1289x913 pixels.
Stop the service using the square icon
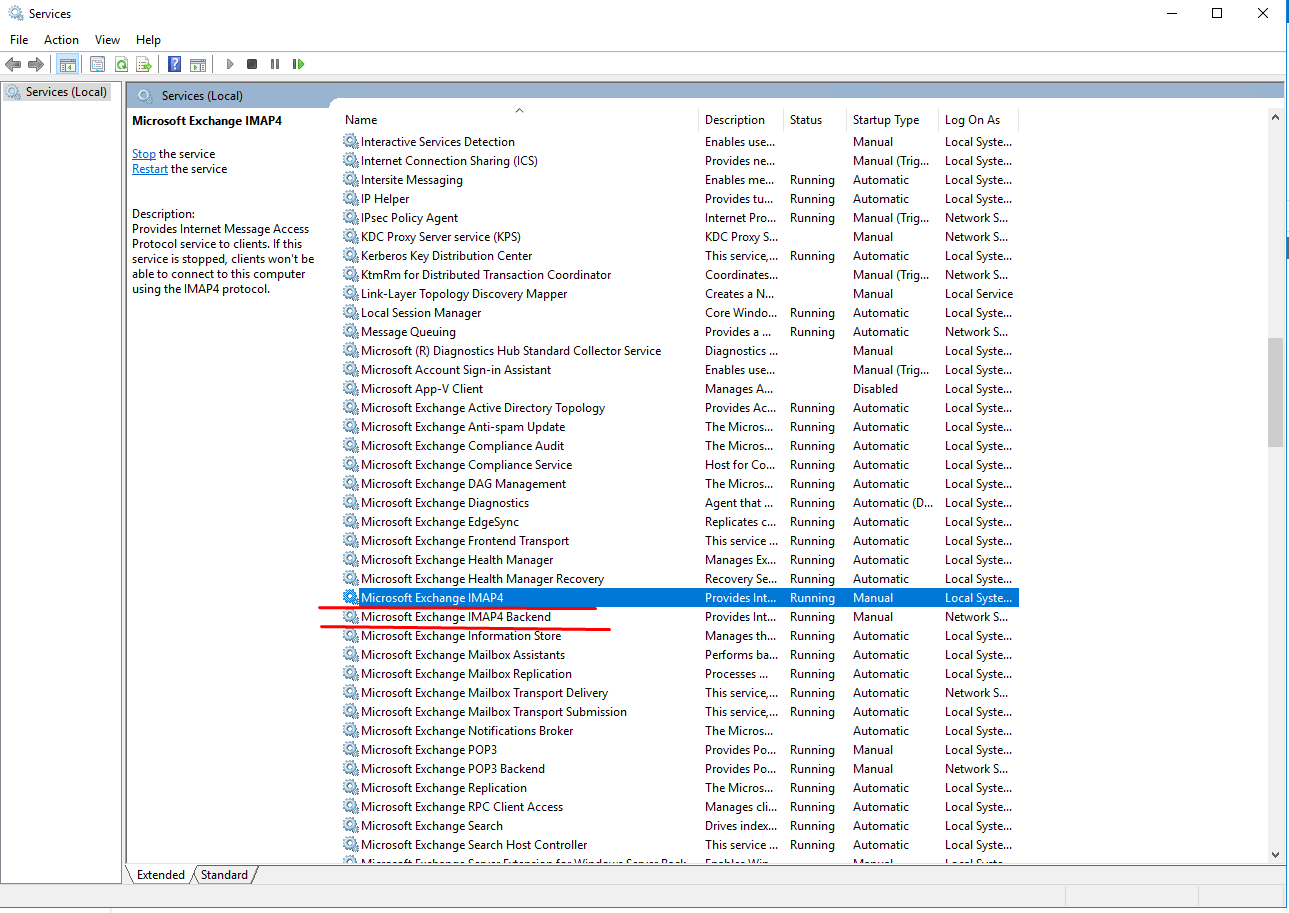click(x=252, y=63)
